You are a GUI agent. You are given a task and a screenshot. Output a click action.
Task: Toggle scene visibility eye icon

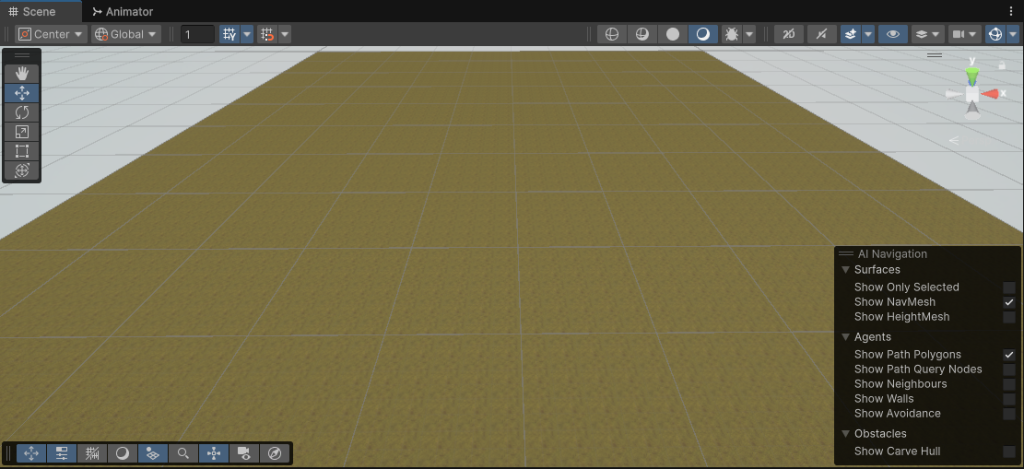click(893, 34)
